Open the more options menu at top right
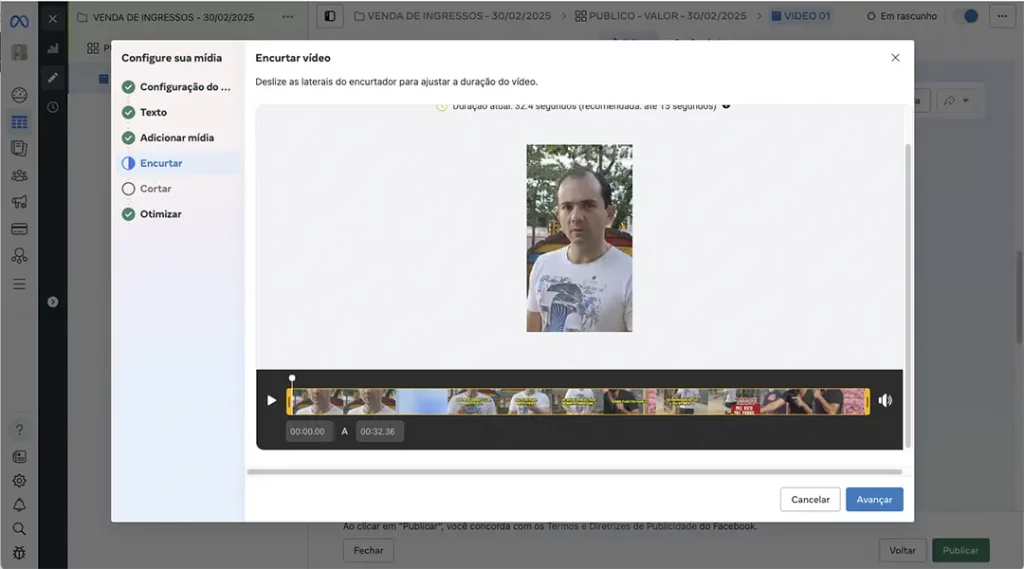Screen dimensions: 1024x569 click(1000, 16)
